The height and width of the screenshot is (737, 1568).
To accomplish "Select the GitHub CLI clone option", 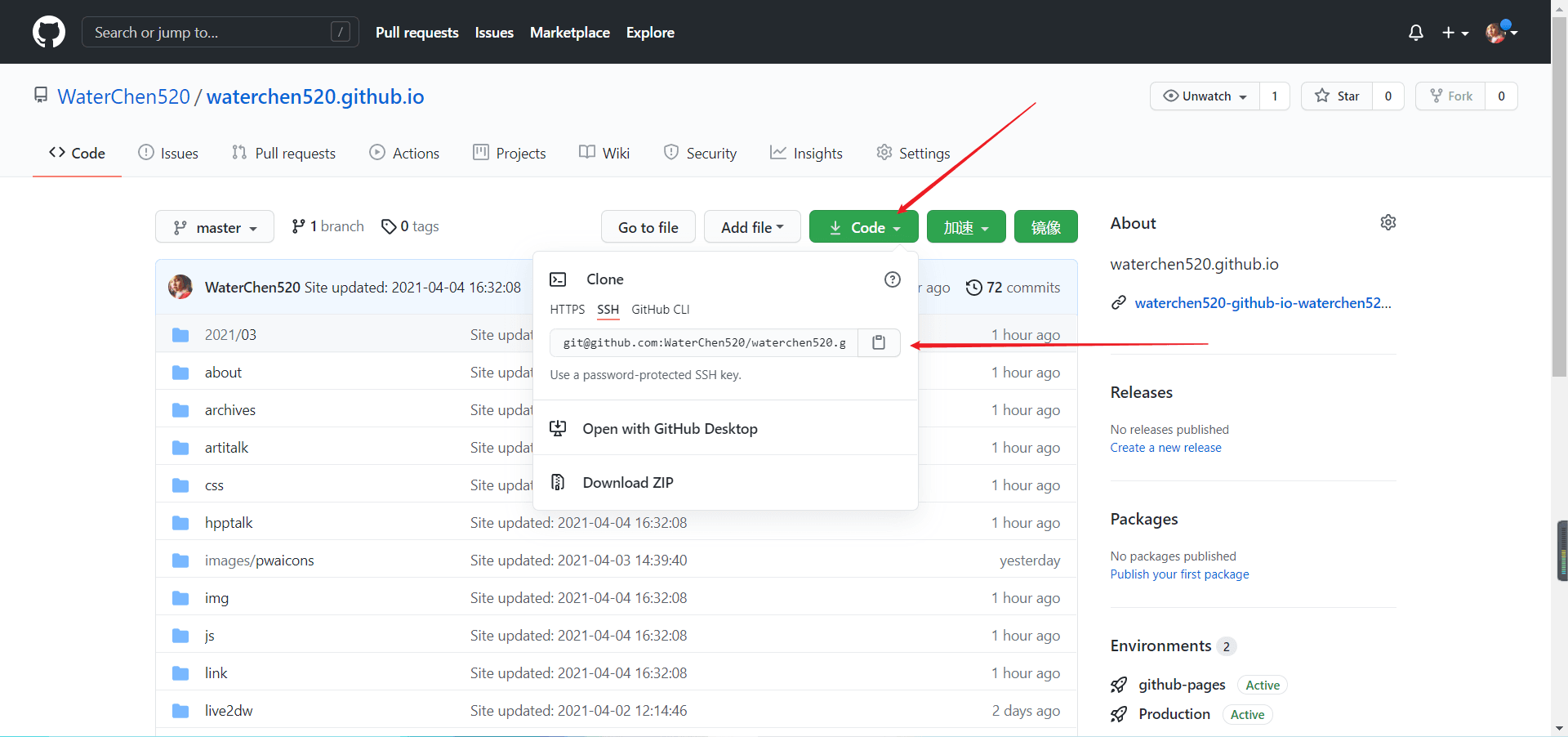I will tap(661, 310).
